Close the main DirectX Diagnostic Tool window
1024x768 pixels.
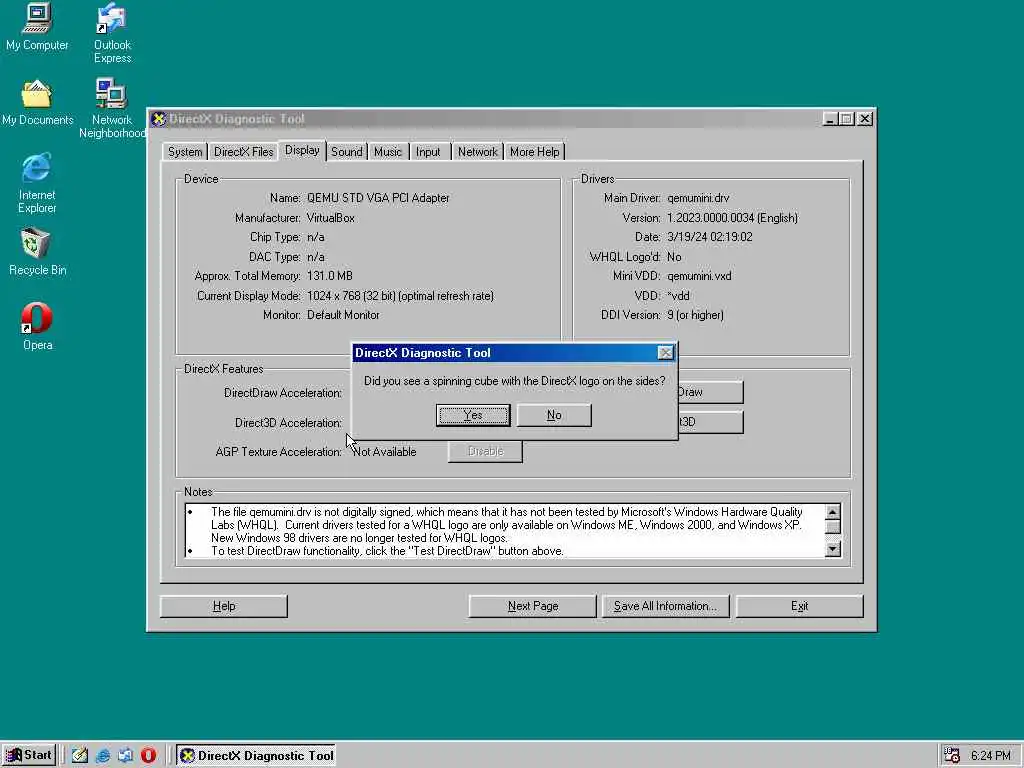pyautogui.click(x=865, y=119)
